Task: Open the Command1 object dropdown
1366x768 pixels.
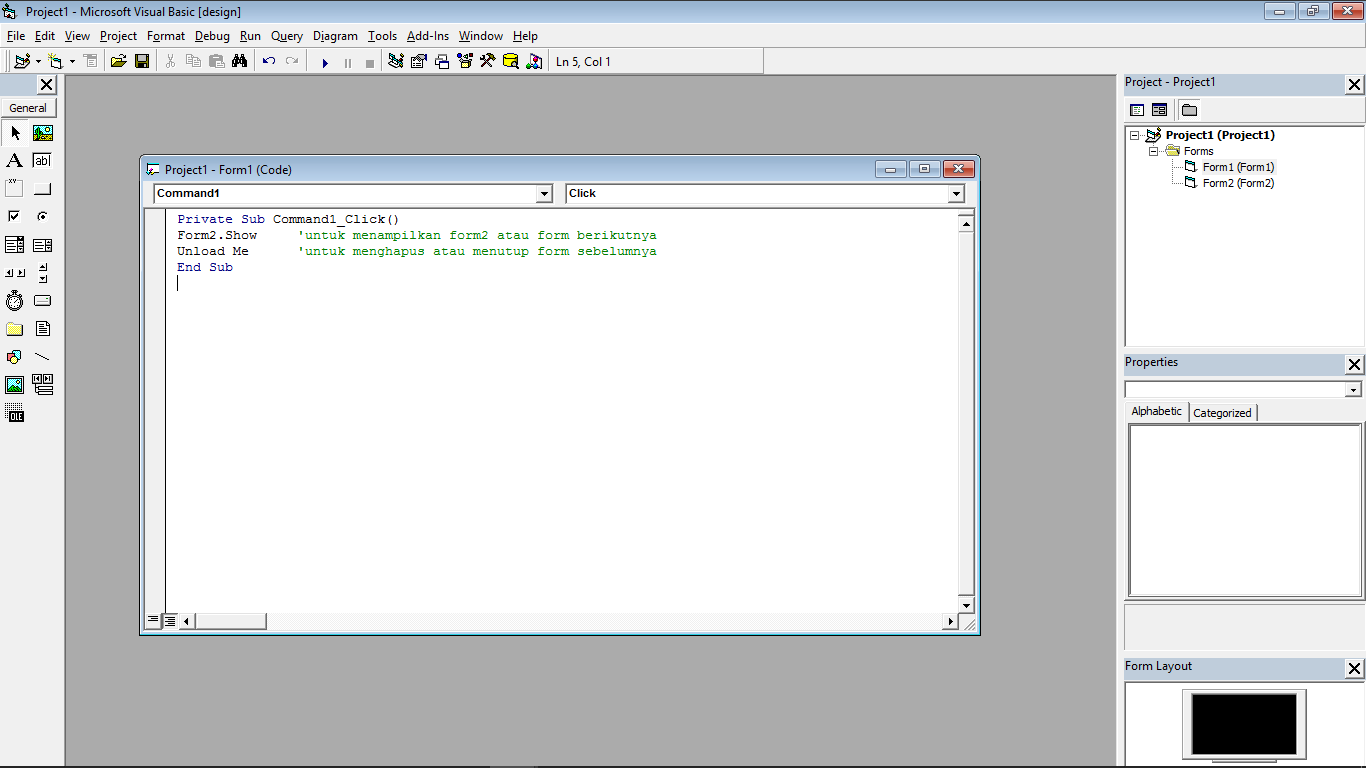Action: coord(544,193)
